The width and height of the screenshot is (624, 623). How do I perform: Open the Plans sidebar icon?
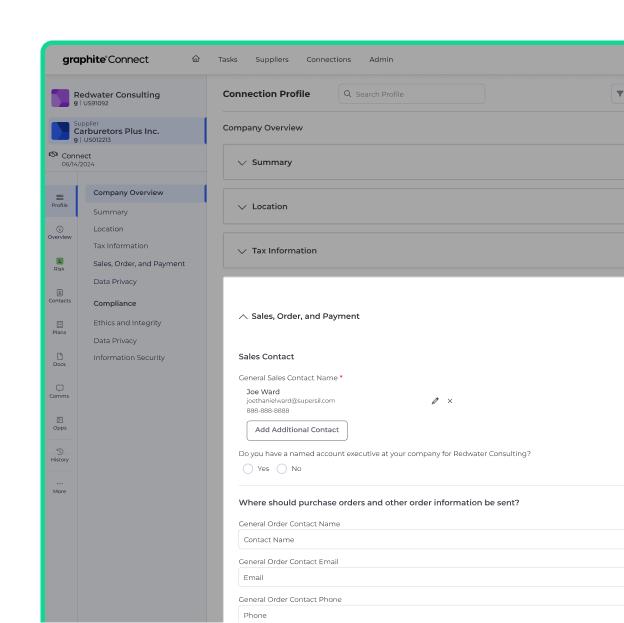tap(60, 328)
